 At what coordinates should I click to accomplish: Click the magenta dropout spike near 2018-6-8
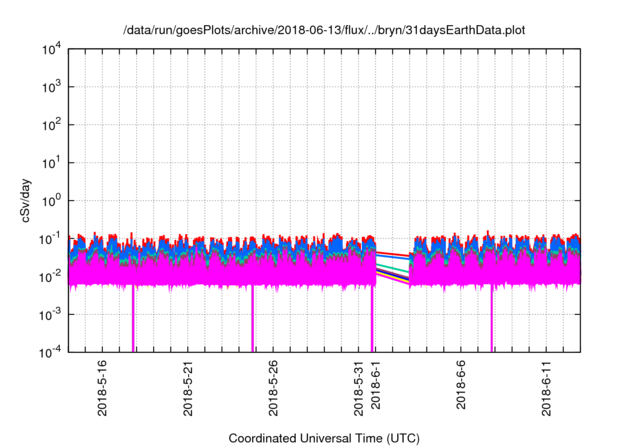tap(492, 318)
